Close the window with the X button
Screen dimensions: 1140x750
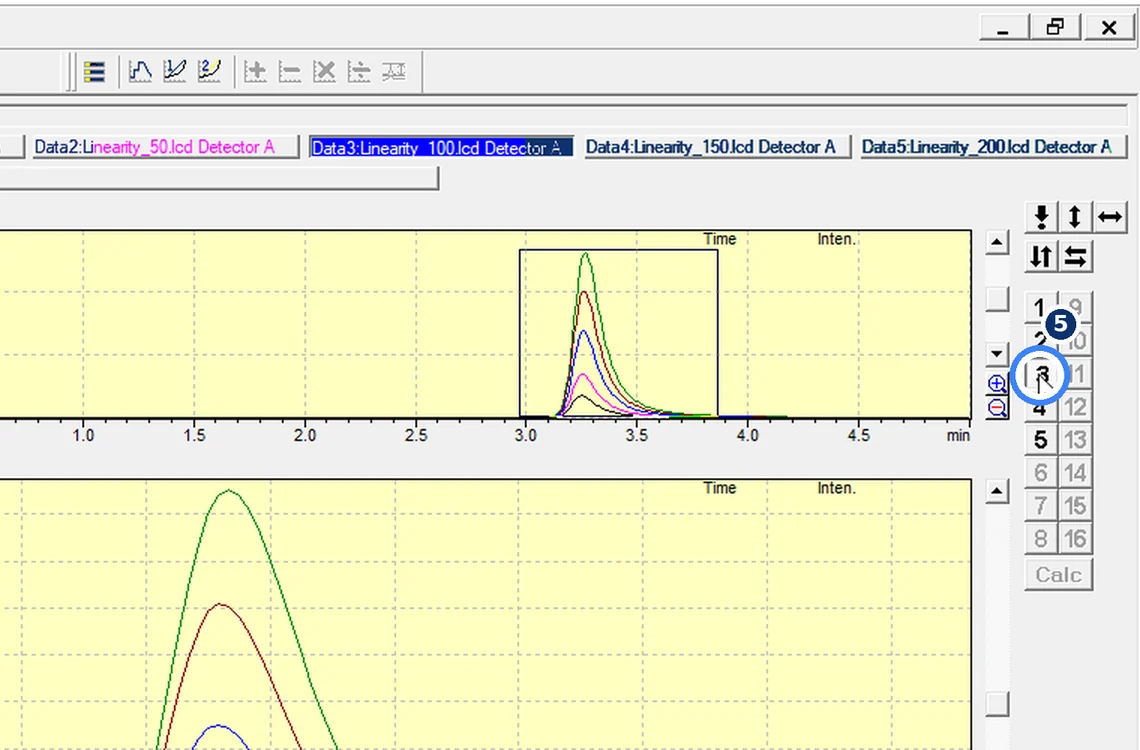(x=1109, y=27)
